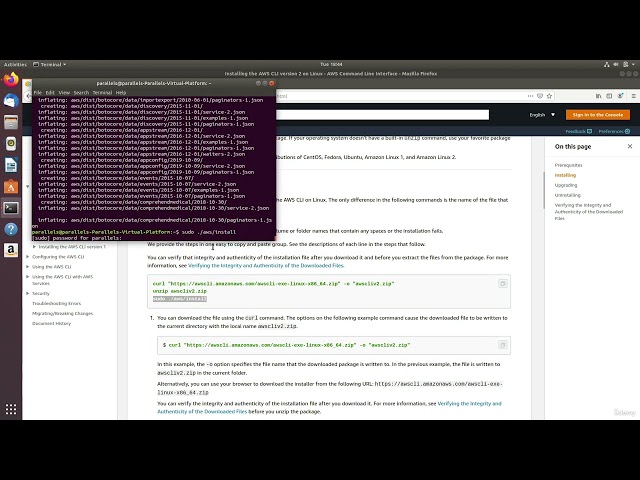Open the Help icon in dock
640x480 pixels.
11,229
